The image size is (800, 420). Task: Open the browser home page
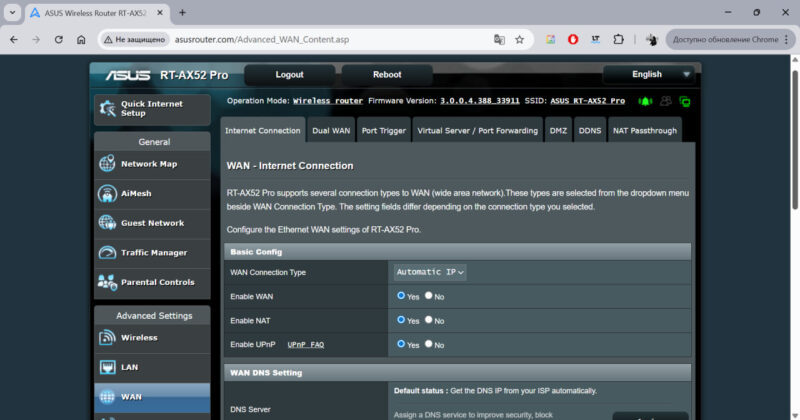[x=81, y=39]
